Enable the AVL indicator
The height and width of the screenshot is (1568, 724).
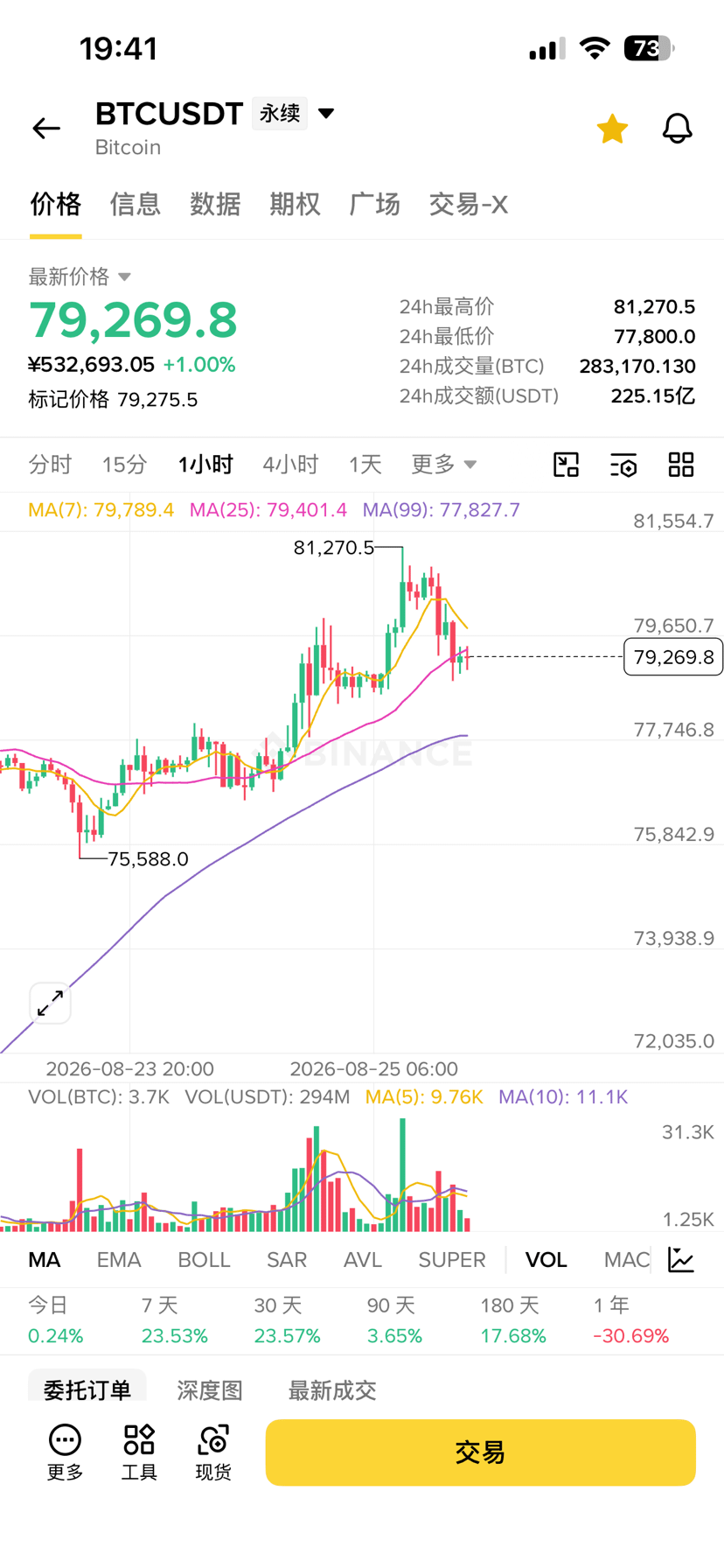pos(363,1259)
